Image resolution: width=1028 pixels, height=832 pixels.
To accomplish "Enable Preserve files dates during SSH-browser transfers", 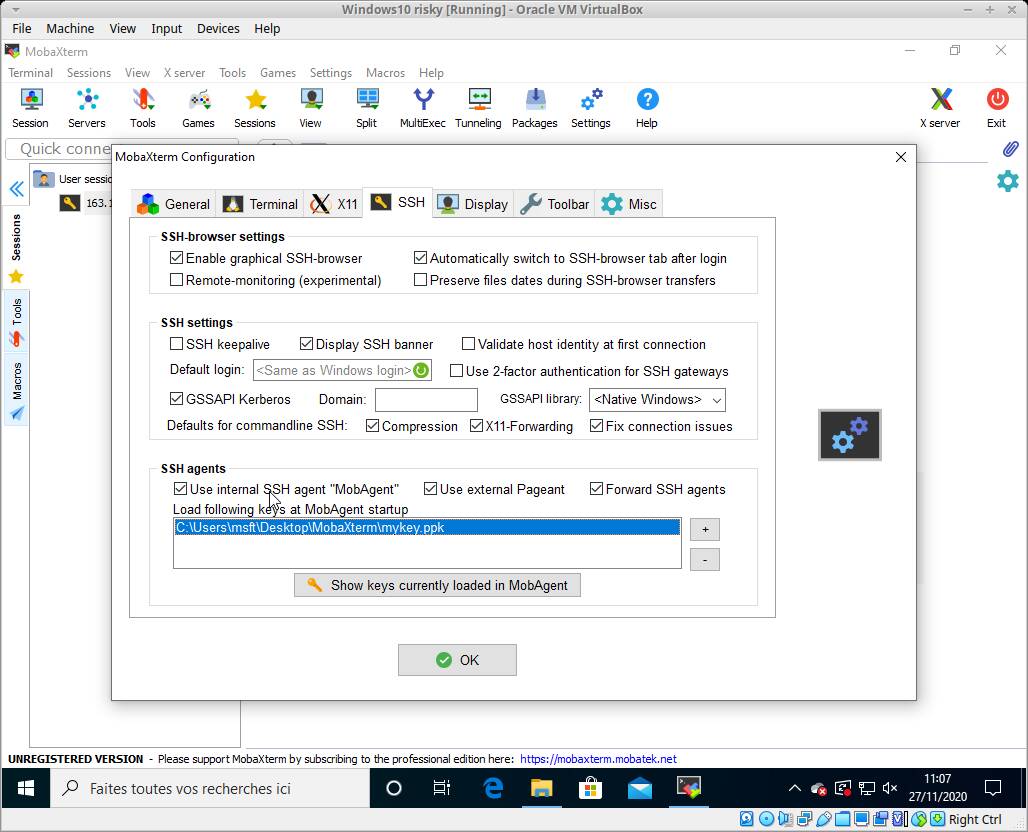I will coord(420,280).
